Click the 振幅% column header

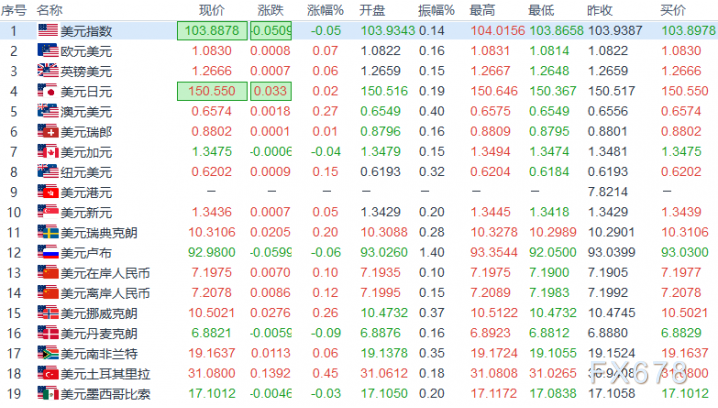[436, 10]
